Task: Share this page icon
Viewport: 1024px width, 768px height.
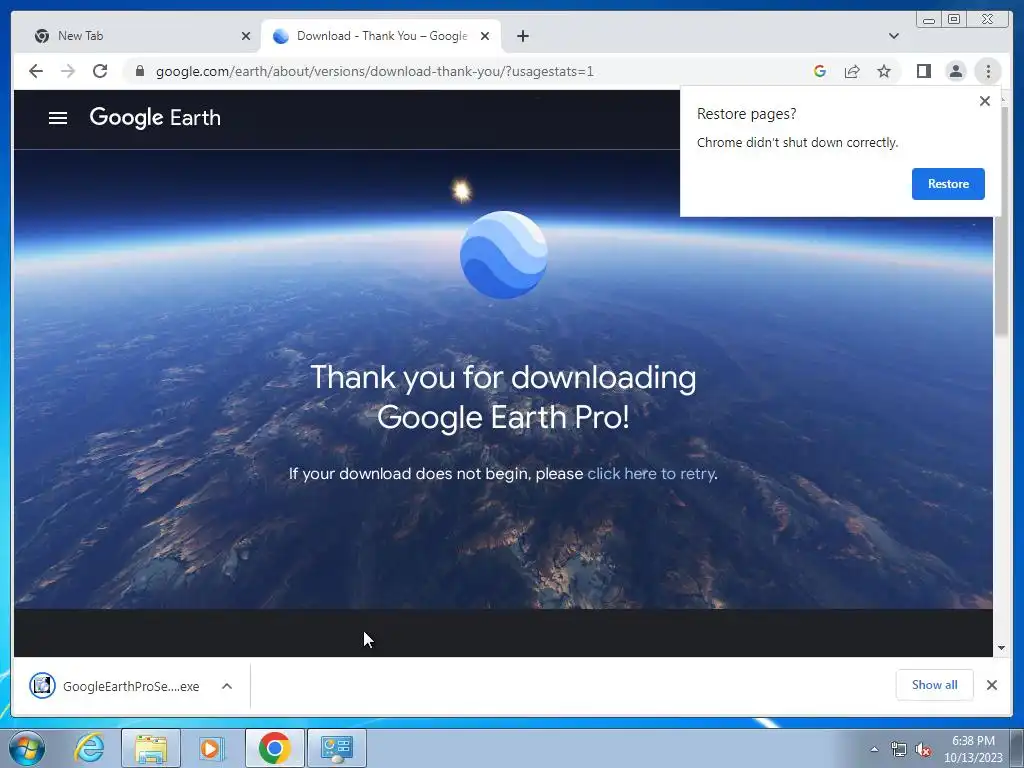Action: 852,71
